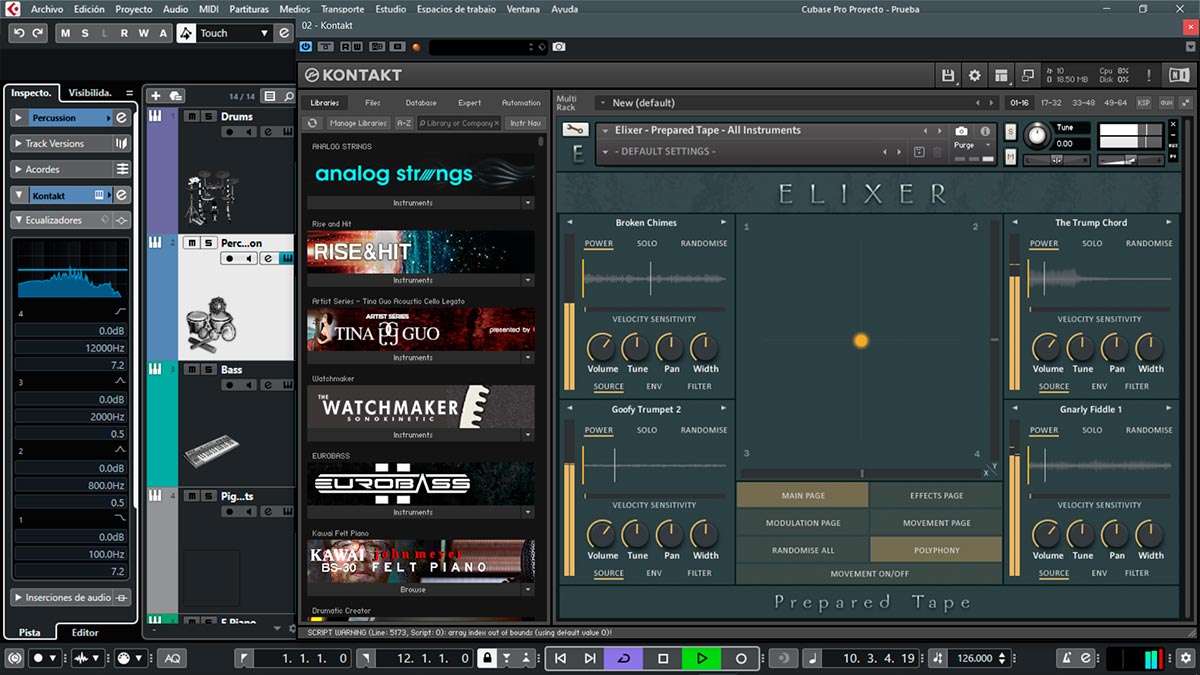Screen dimensions: 1200x675
Task: Click the orange XY pad puck
Action: point(861,341)
